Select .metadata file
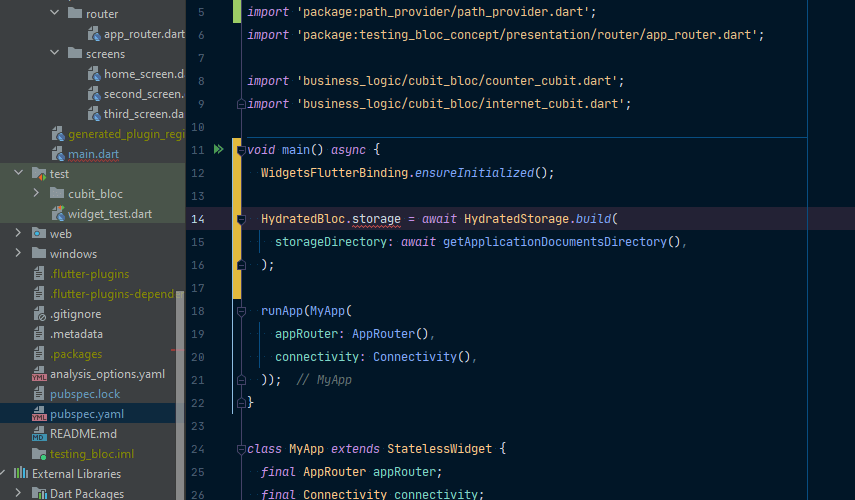This screenshot has width=855, height=500. [76, 334]
